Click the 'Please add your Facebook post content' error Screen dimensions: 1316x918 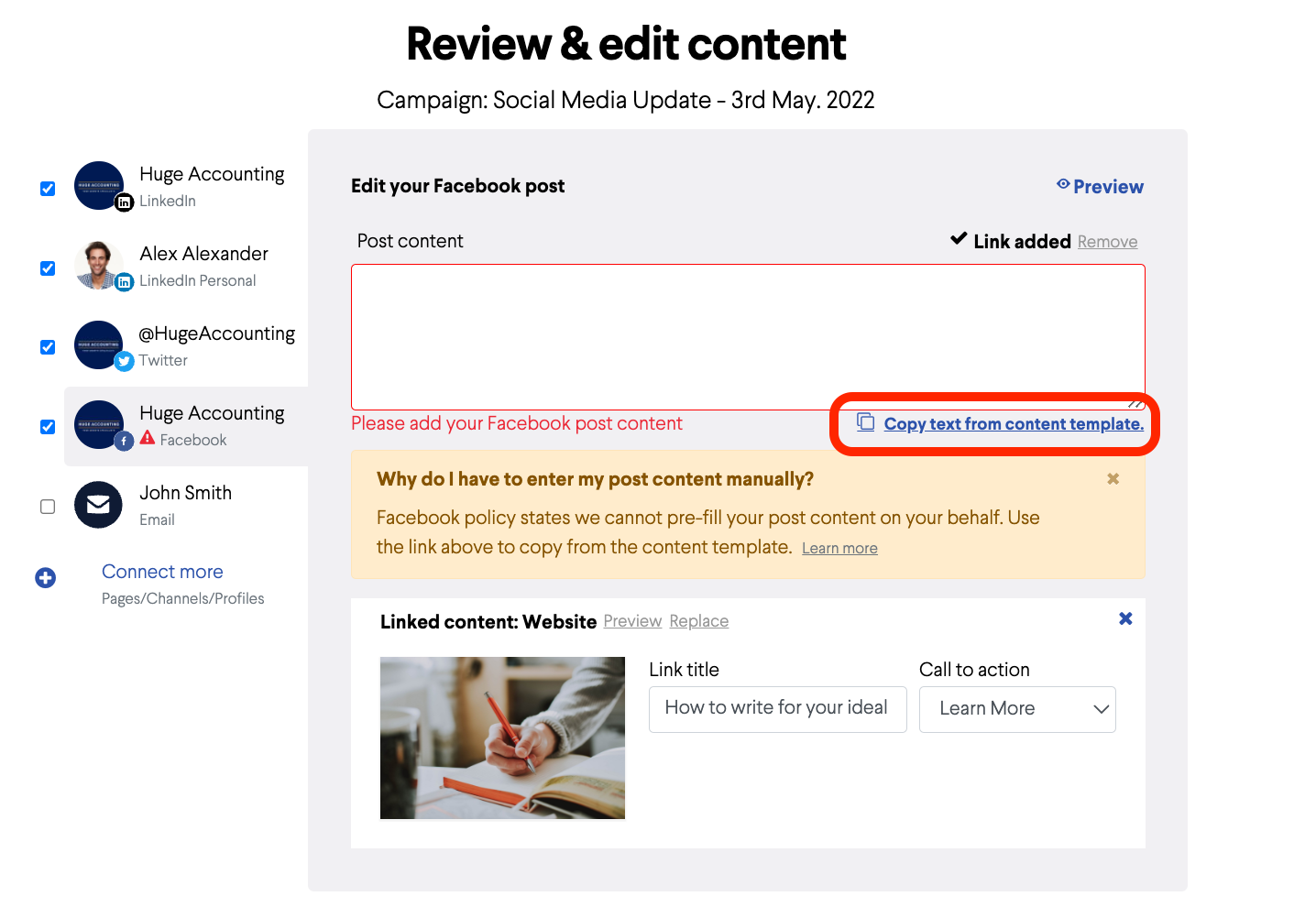point(517,423)
